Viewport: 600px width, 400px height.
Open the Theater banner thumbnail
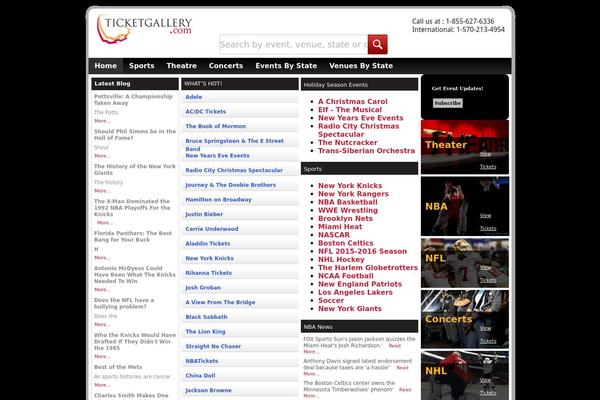tap(465, 147)
